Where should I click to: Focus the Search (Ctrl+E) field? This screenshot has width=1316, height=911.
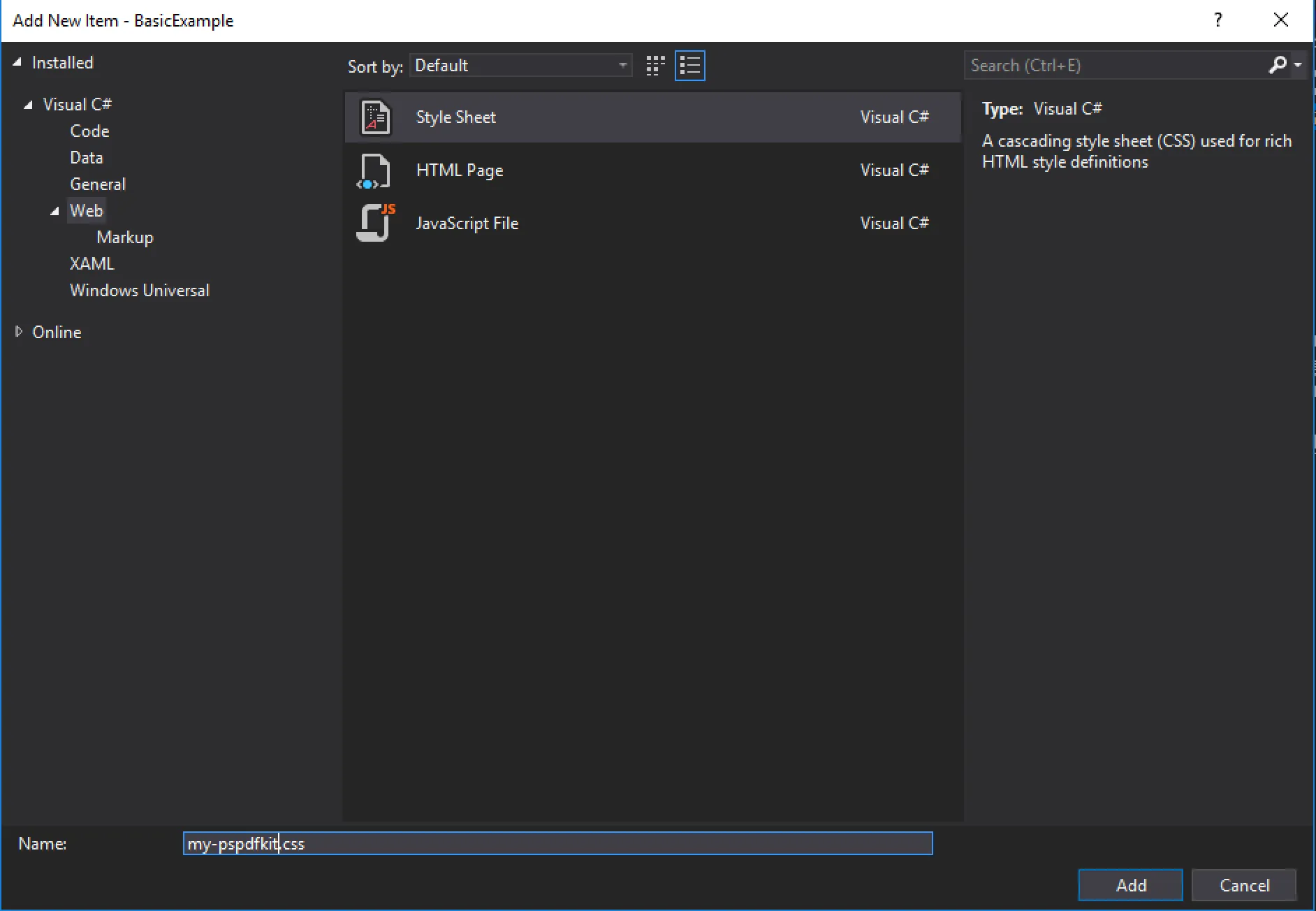[x=1116, y=66]
